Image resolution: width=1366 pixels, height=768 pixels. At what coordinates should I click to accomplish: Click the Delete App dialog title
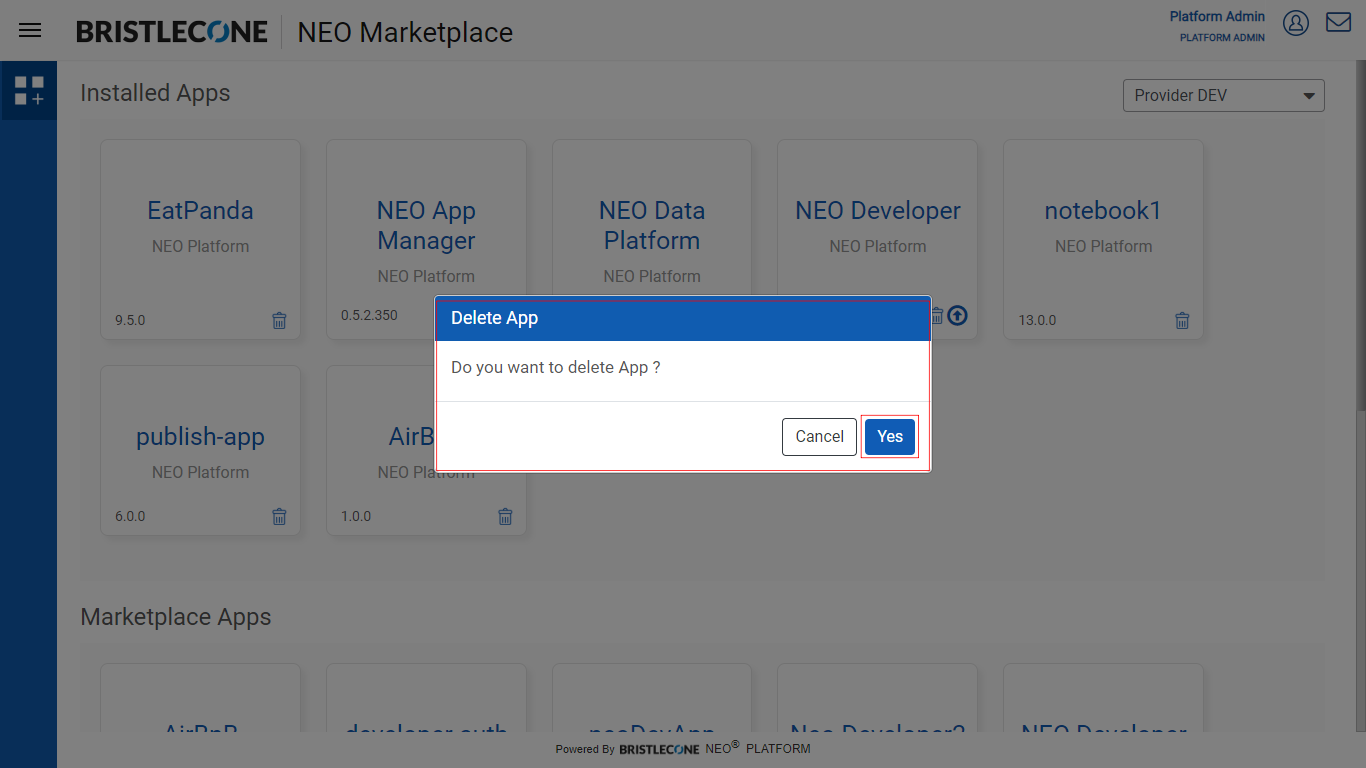coord(494,318)
